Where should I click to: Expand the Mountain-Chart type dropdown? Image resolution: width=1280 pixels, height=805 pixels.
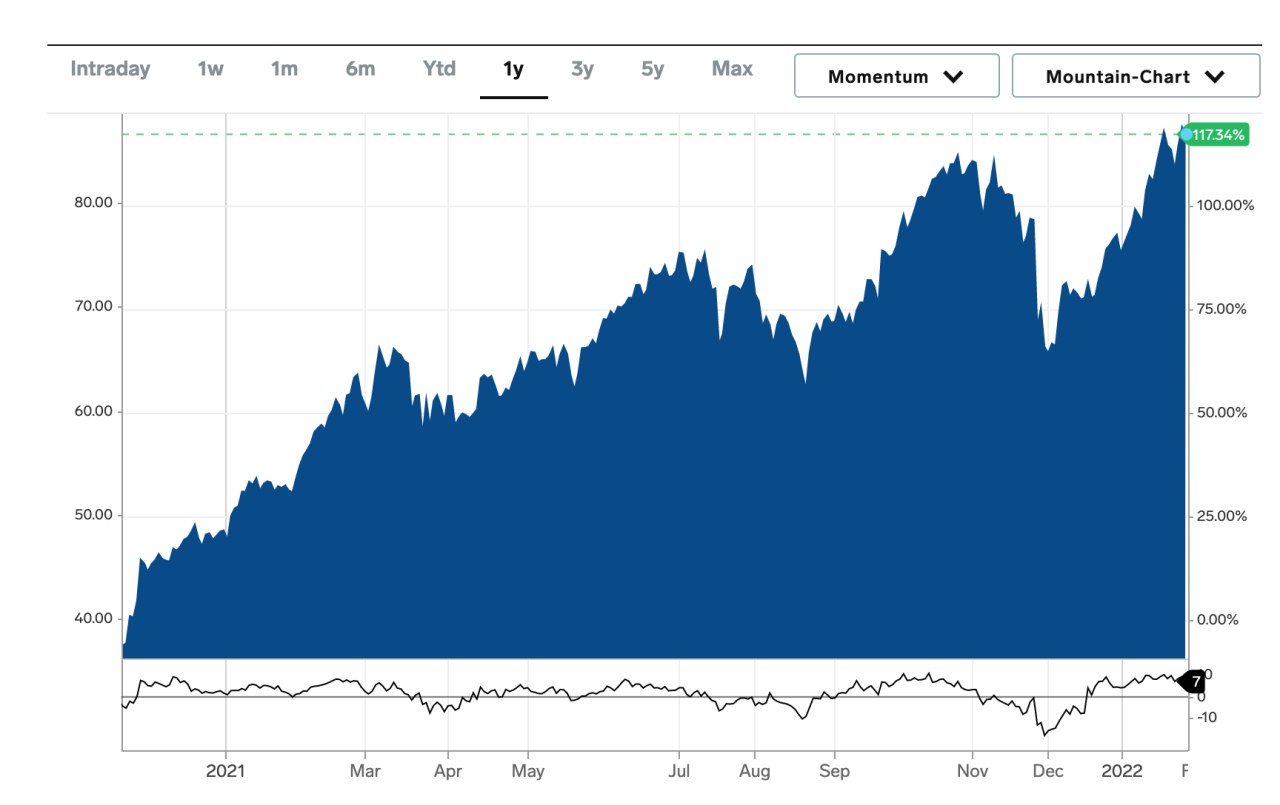tap(1136, 76)
